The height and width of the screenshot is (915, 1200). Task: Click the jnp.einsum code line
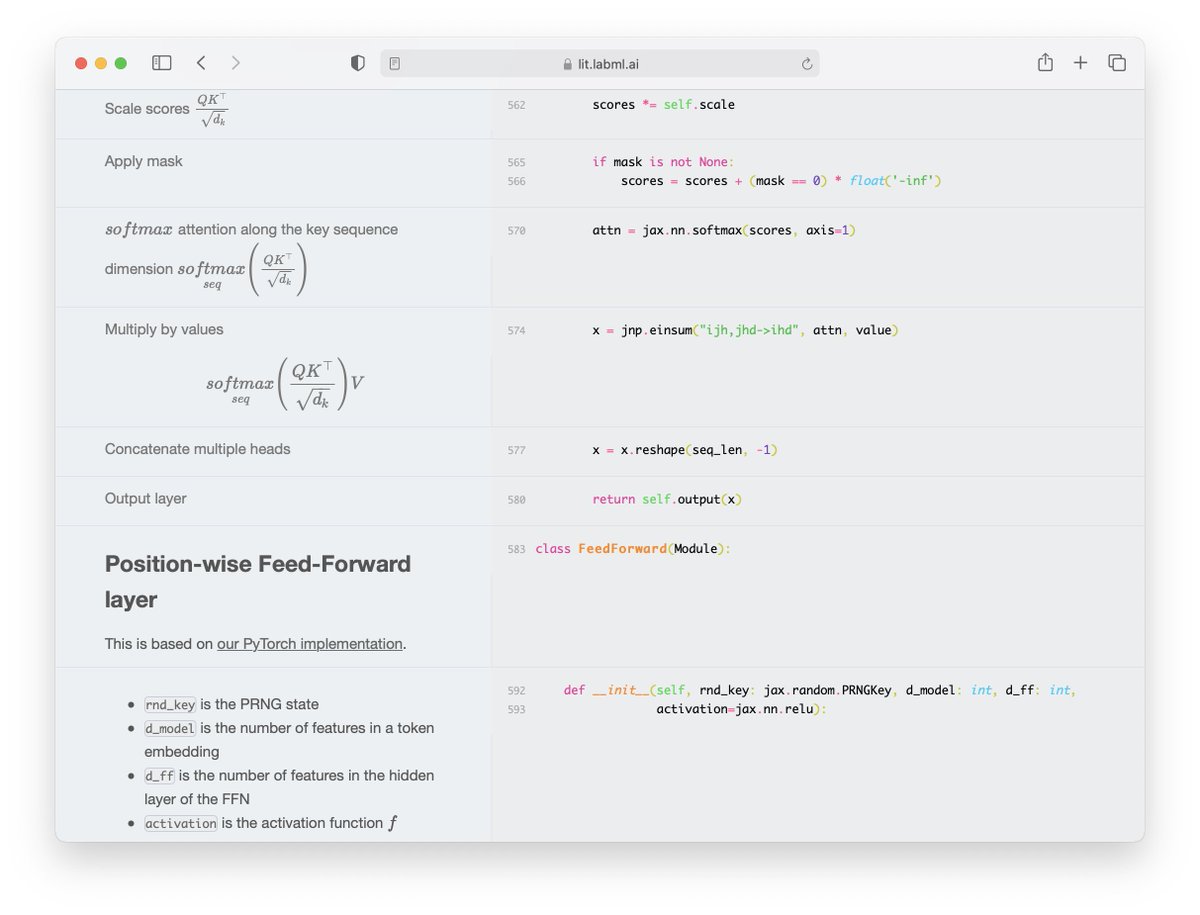[745, 330]
